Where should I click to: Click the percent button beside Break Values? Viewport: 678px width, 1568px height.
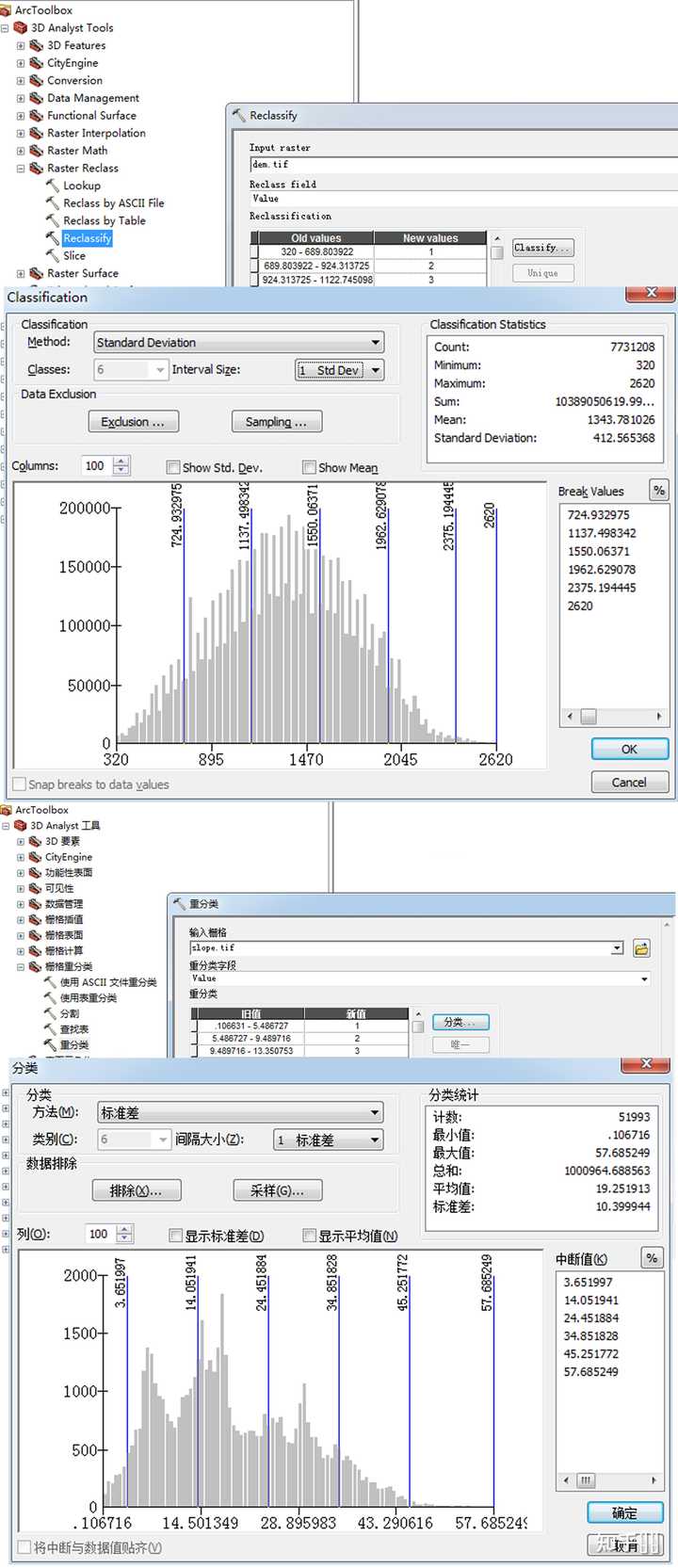(659, 490)
